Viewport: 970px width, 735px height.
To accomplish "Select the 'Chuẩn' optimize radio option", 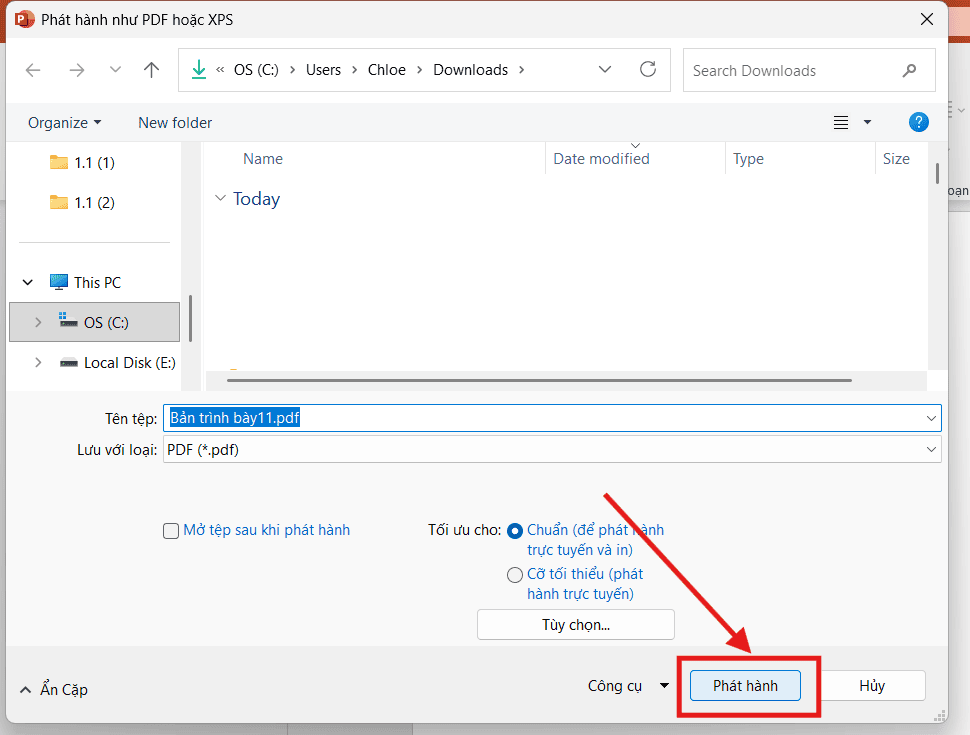I will (515, 531).
